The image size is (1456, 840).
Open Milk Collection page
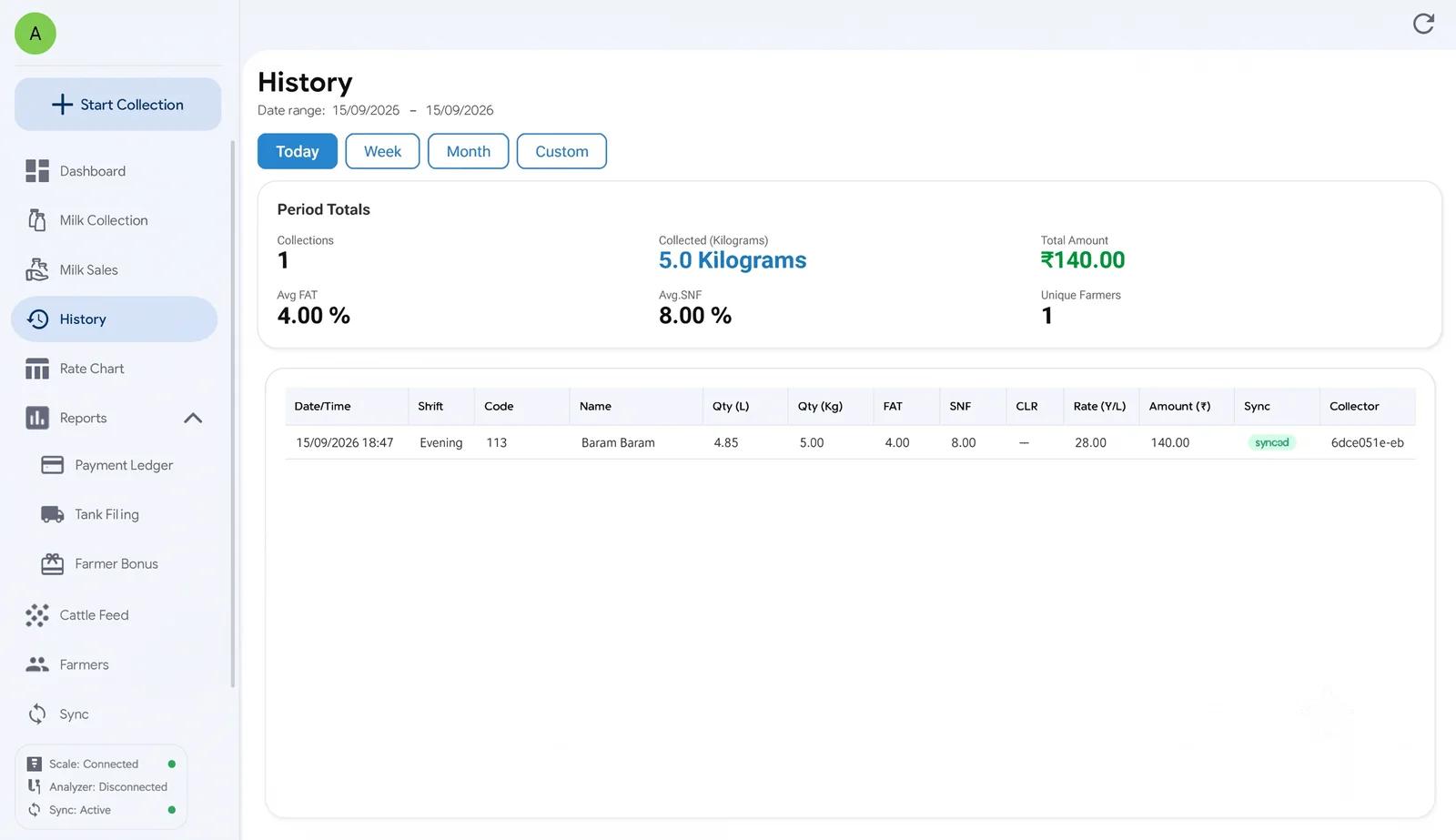click(104, 220)
